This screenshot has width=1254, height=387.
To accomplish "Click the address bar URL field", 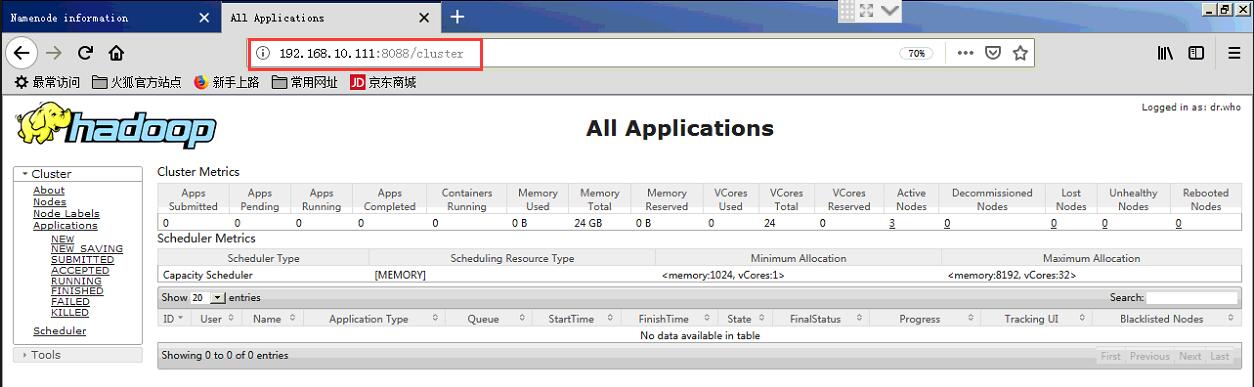I will pyautogui.click(x=640, y=53).
